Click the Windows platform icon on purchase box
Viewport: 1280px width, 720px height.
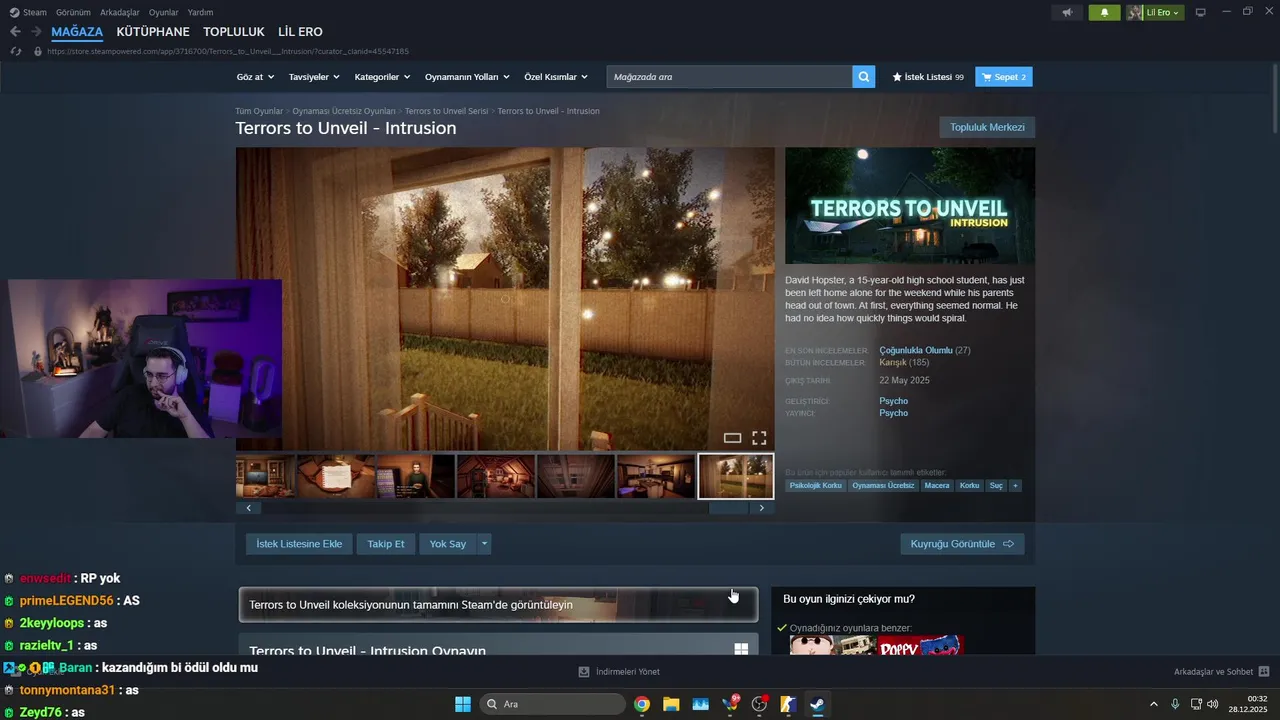[741, 649]
